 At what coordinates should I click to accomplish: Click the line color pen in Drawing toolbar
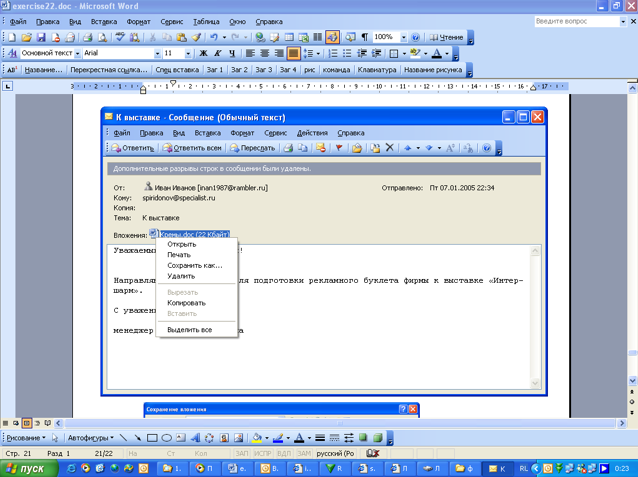[x=278, y=438]
